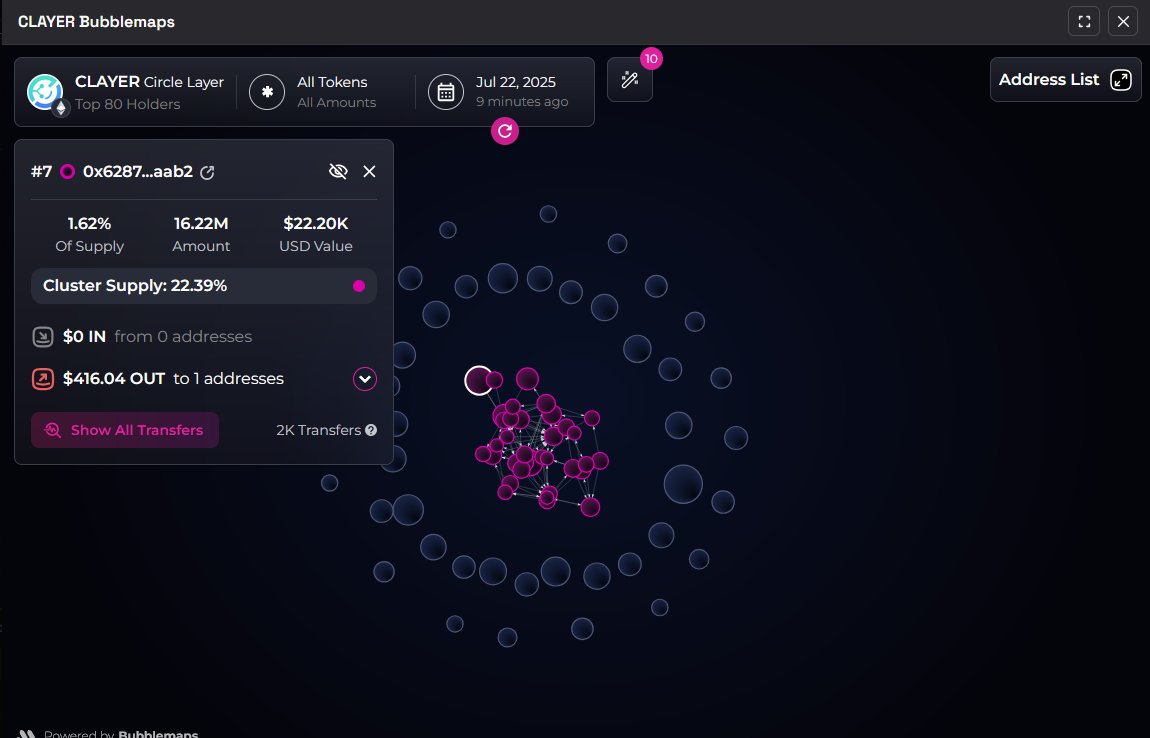Viewport: 1150px width, 738px height.
Task: Click the Jul 22, 2025 date text
Action: [x=516, y=82]
